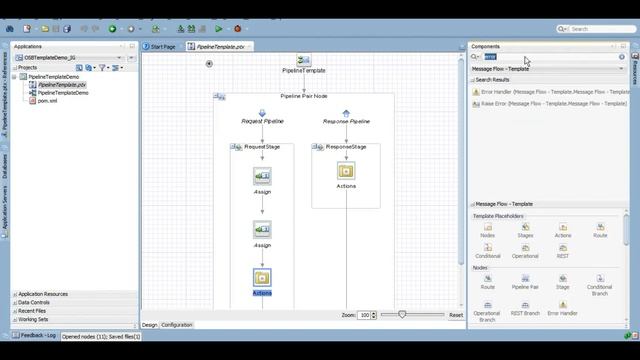Viewport: 640px width, 360px height.
Task: Collapse the RequestStage box
Action: [232, 147]
